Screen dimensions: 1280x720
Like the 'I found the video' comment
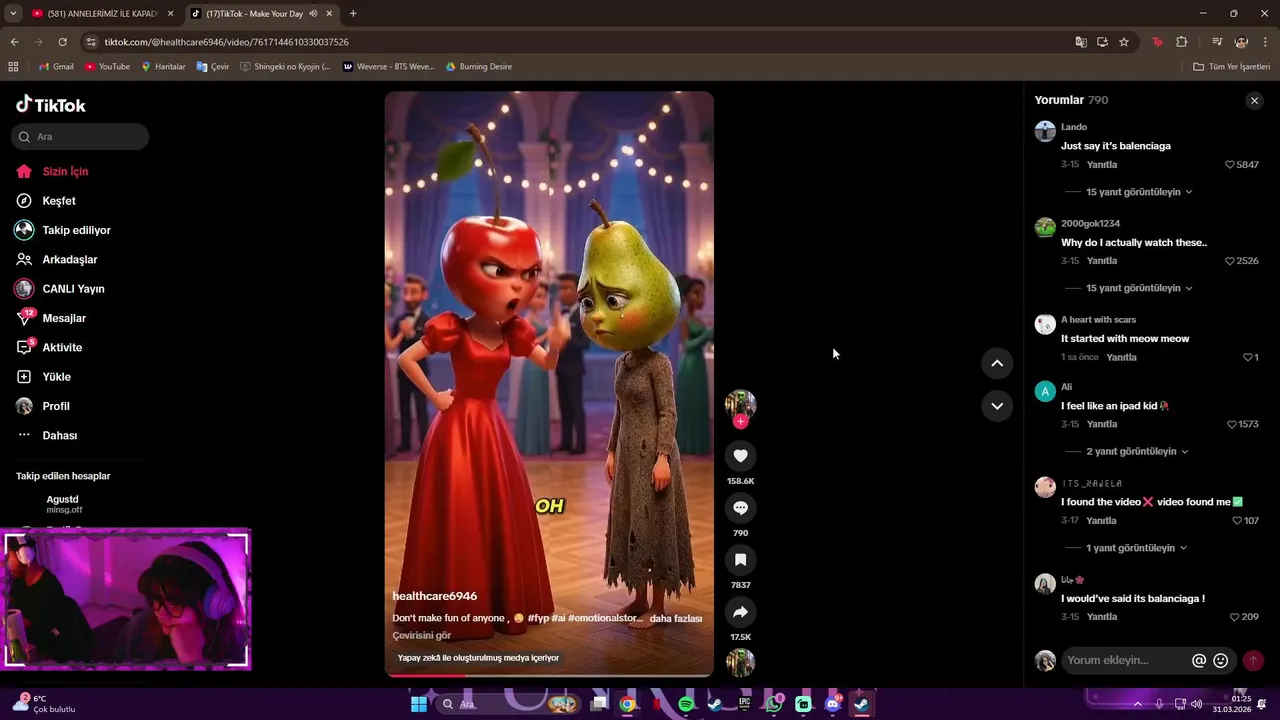[1237, 521]
